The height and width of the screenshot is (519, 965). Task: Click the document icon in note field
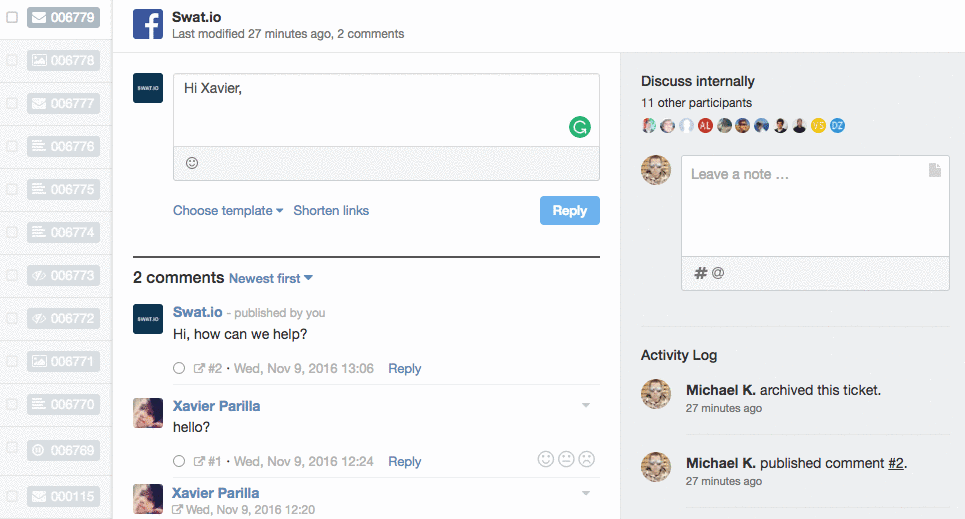point(935,170)
